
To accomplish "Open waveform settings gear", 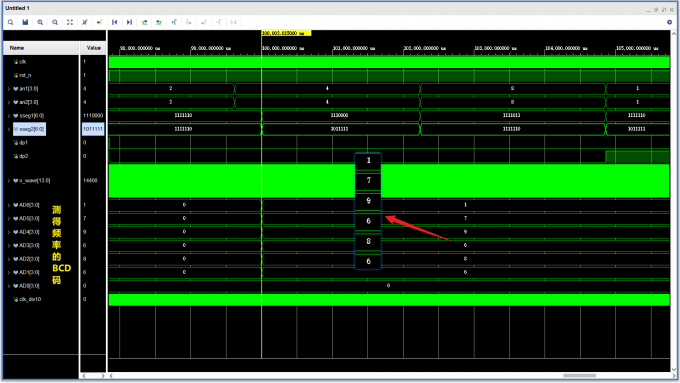I will tap(670, 22).
